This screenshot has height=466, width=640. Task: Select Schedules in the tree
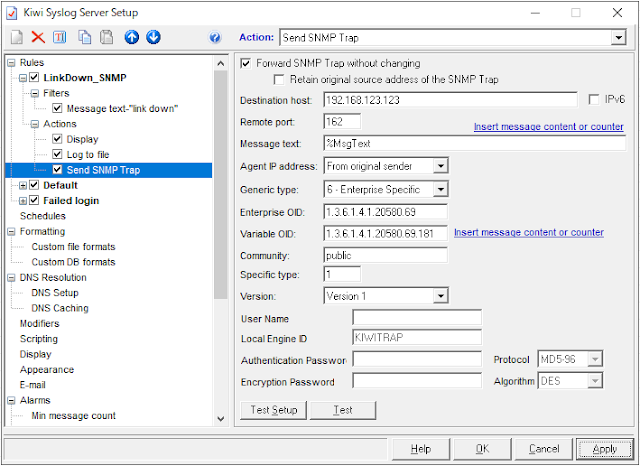click(x=42, y=216)
